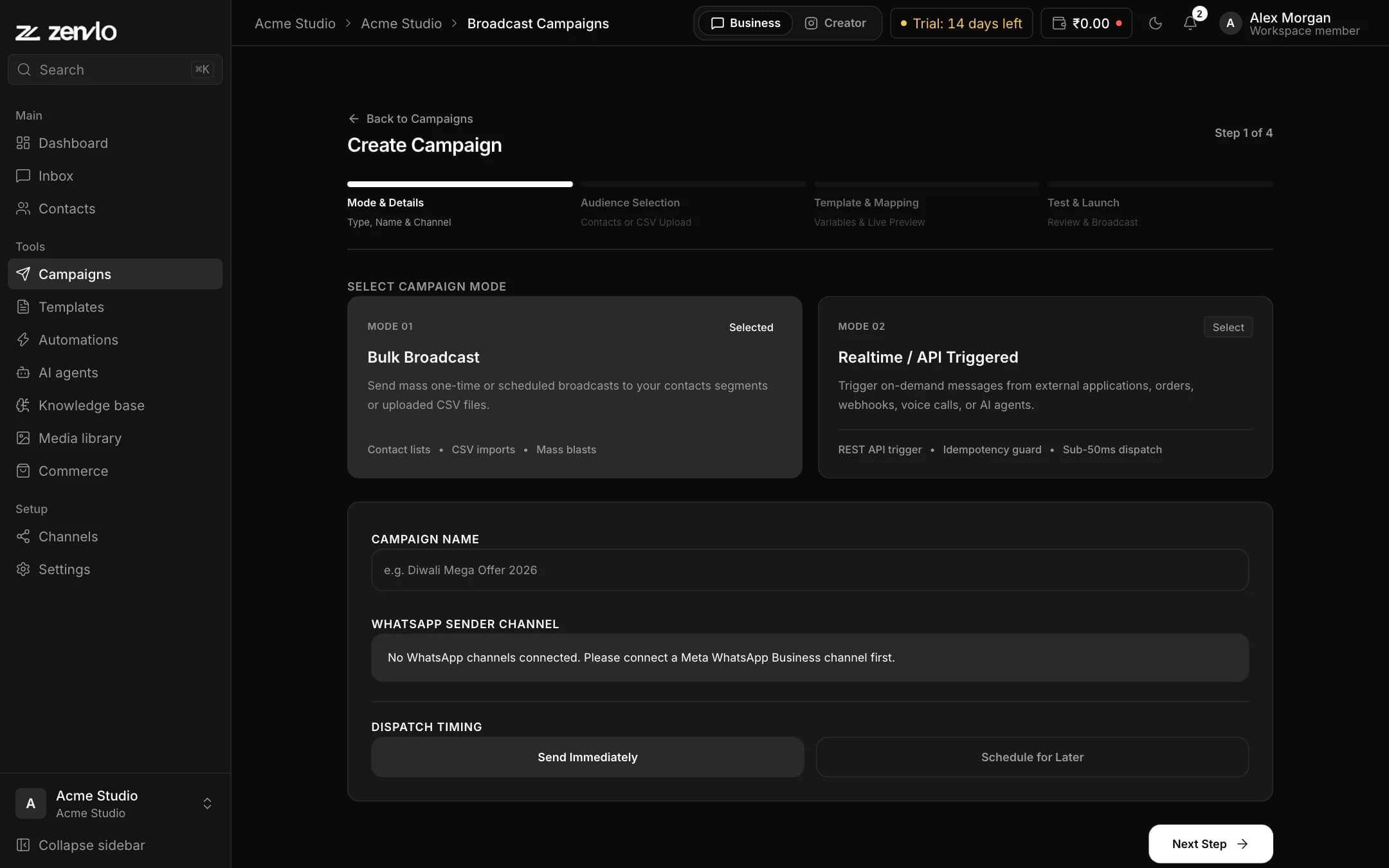Open Media library
This screenshot has height=868, width=1389.
(115, 438)
